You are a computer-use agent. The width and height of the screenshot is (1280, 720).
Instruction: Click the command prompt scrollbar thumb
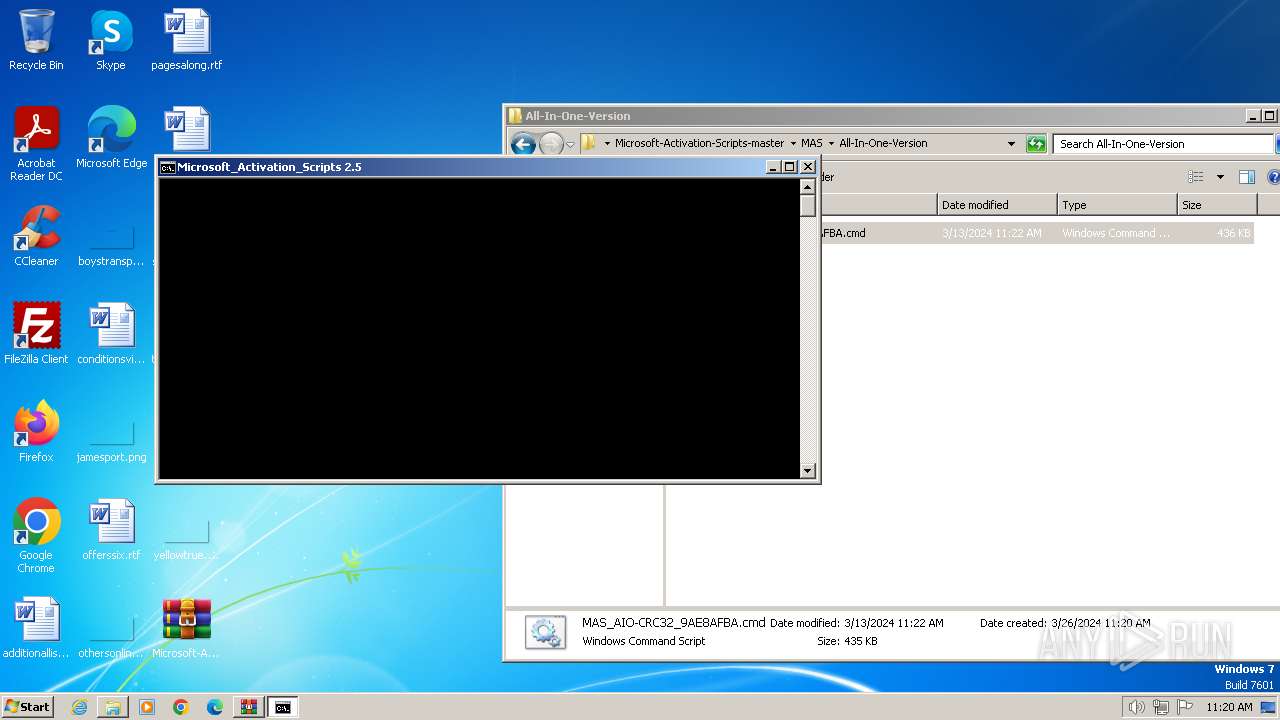[808, 206]
